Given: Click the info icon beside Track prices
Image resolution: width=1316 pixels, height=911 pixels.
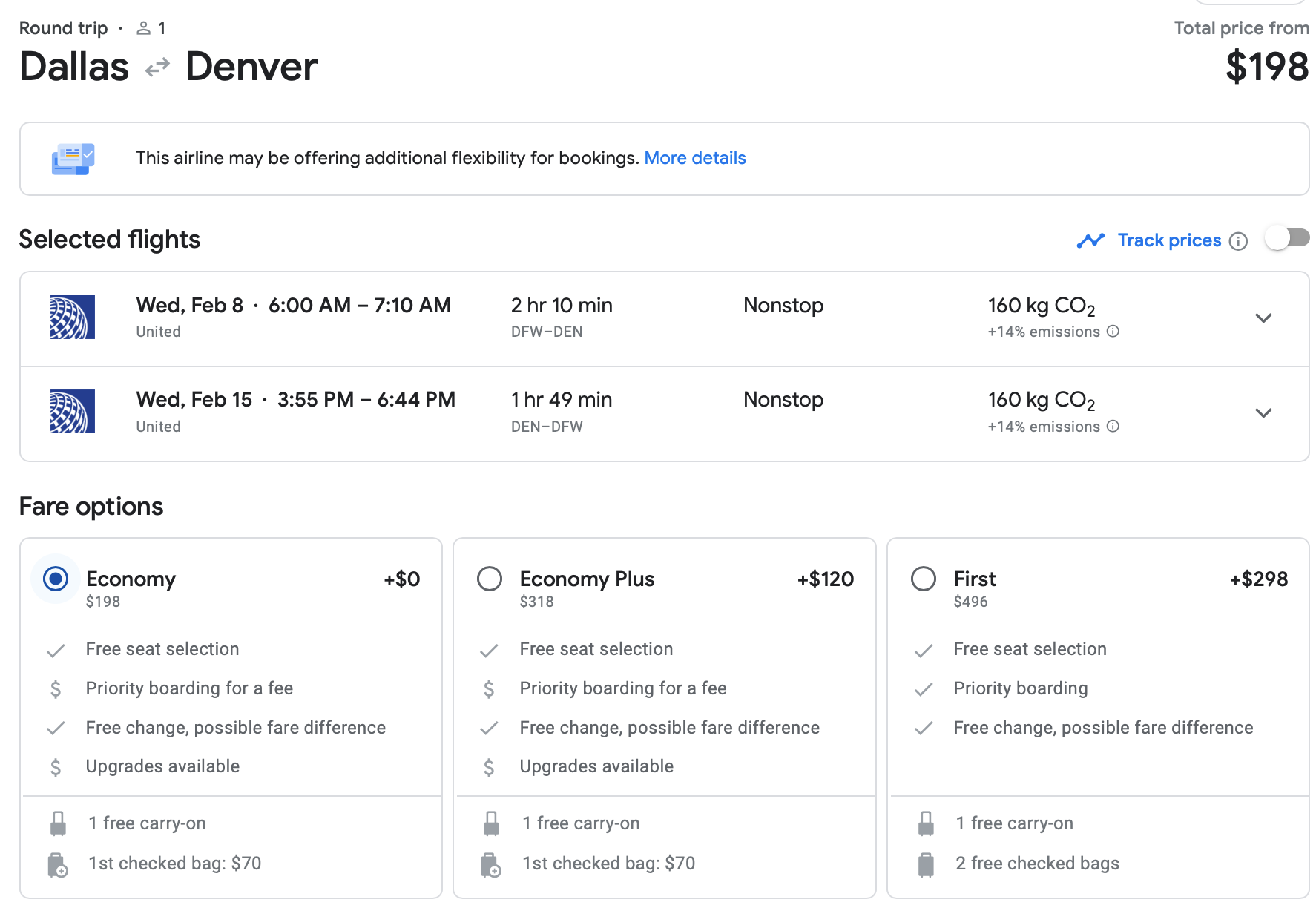Looking at the screenshot, I should tap(1238, 241).
